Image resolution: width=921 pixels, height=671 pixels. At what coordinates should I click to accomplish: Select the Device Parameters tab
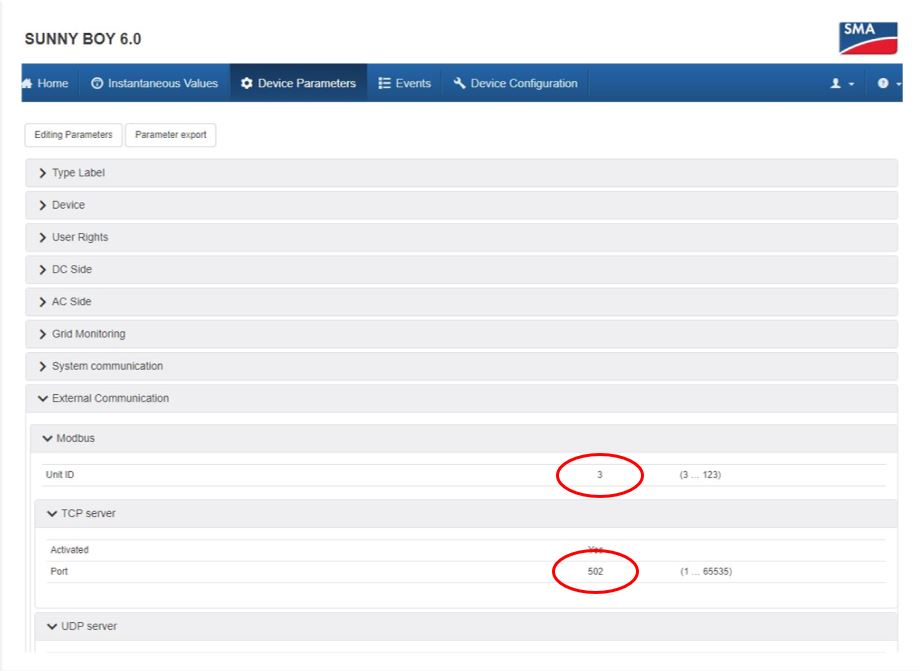[x=298, y=83]
